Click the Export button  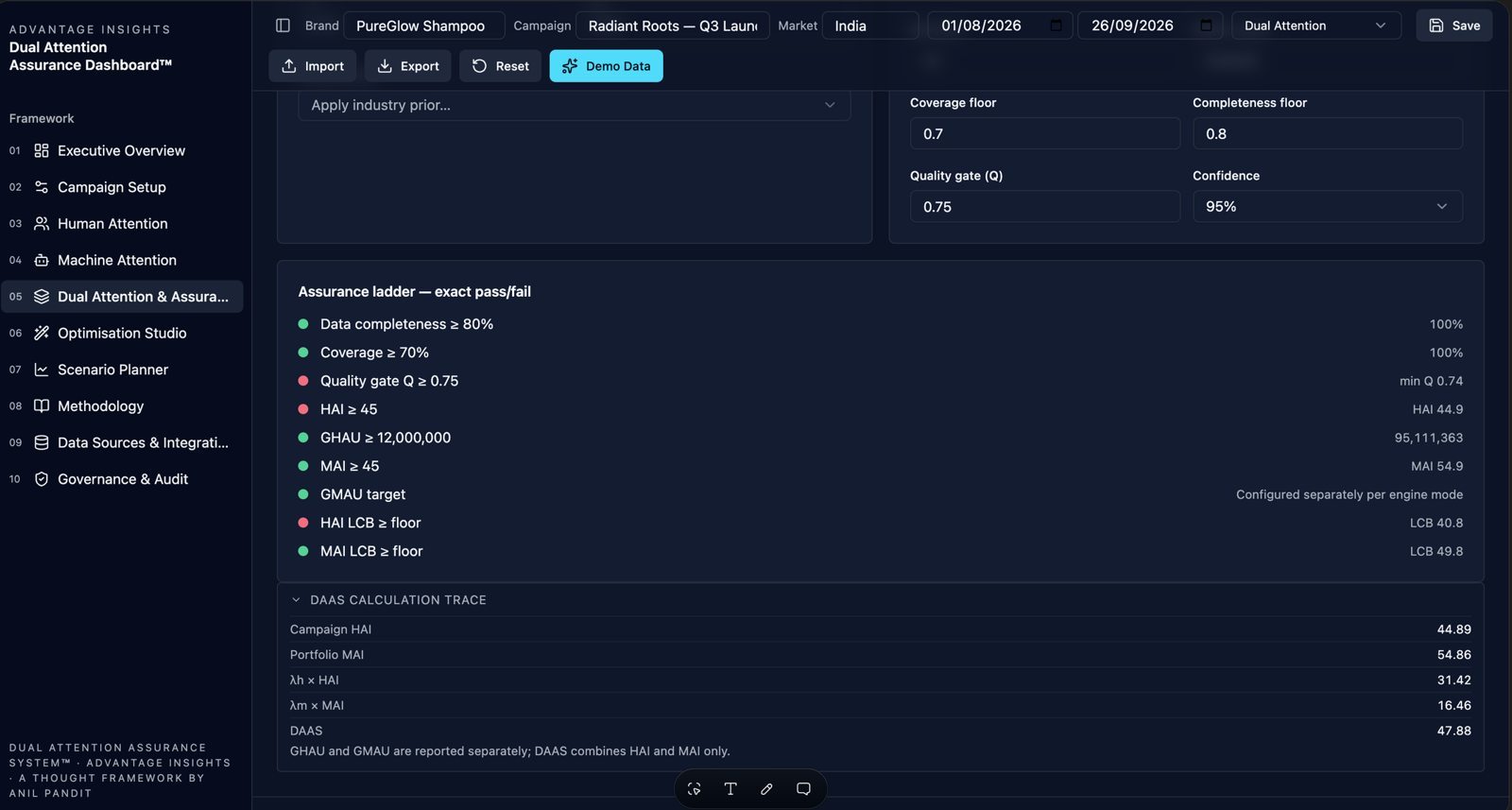click(x=408, y=66)
